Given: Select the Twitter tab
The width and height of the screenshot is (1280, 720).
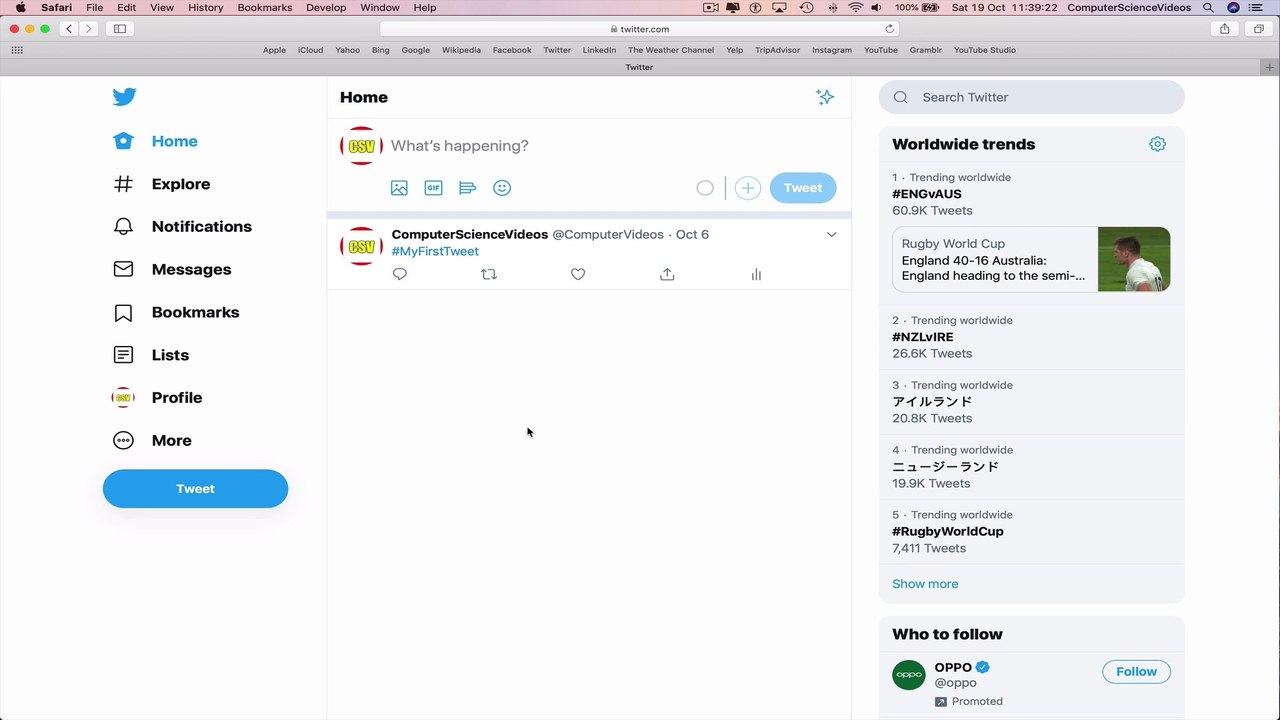Looking at the screenshot, I should 639,67.
